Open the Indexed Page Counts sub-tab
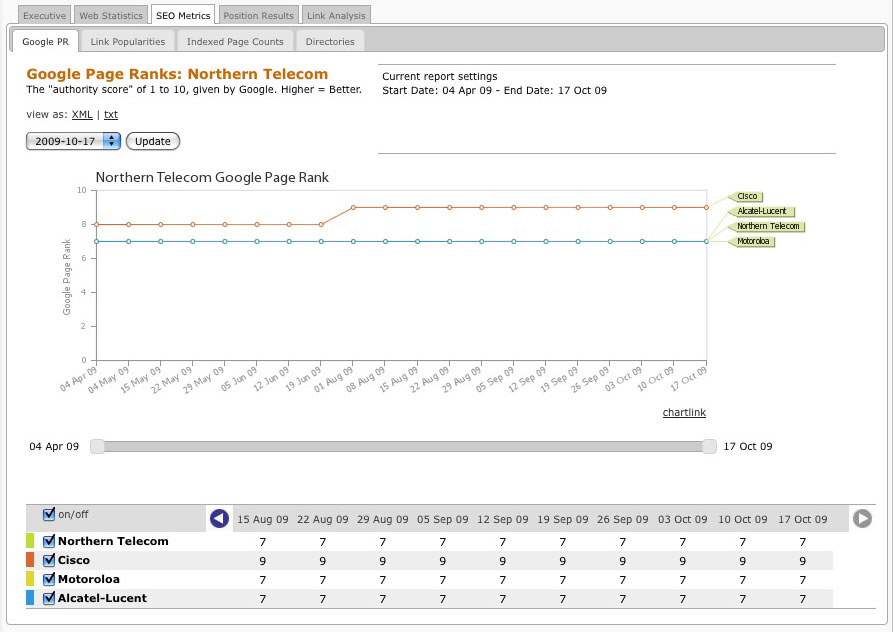The height and width of the screenshot is (632, 893). (x=235, y=42)
